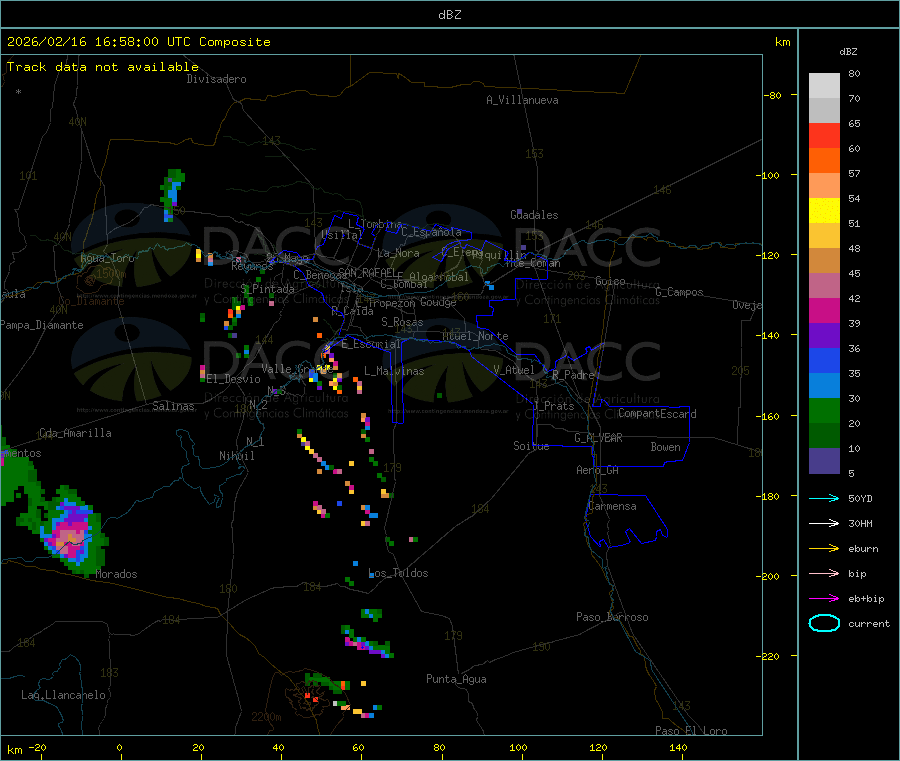
Task: Click the -80 km vertical axis tick
Action: (772, 95)
